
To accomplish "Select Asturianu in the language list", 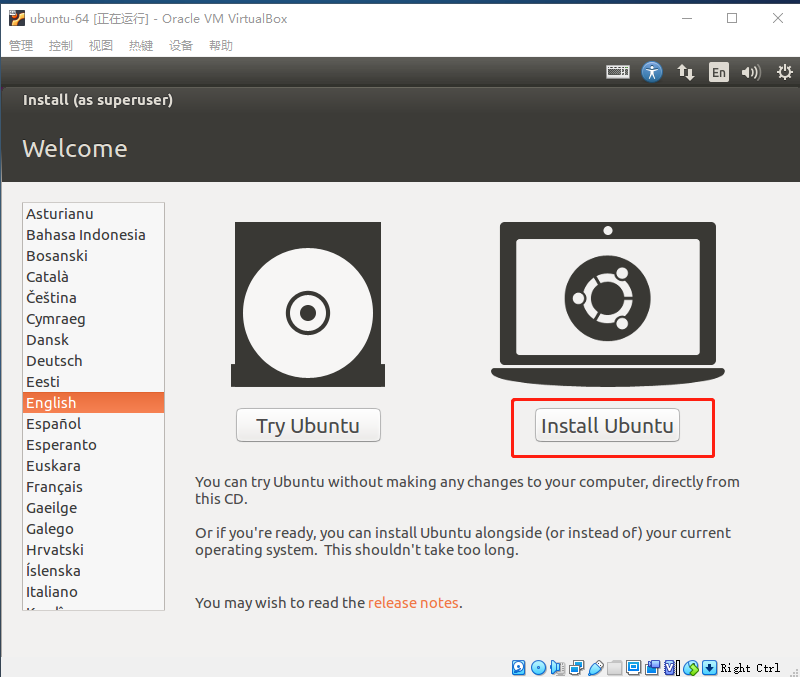I will click(x=93, y=214).
